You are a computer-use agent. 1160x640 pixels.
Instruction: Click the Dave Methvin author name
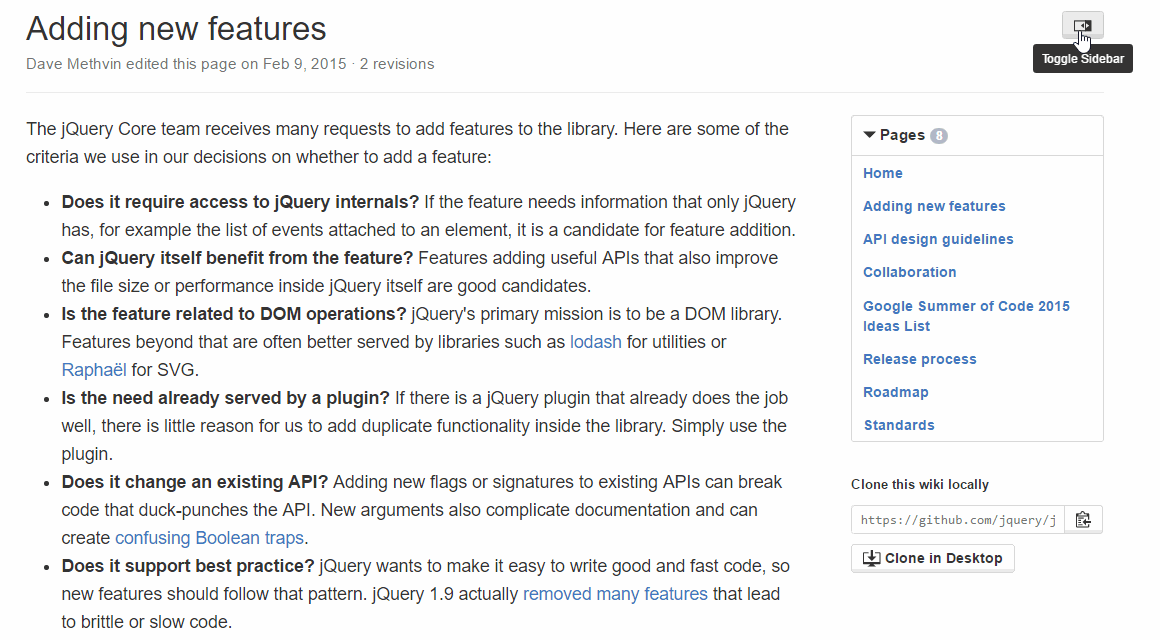click(x=82, y=64)
